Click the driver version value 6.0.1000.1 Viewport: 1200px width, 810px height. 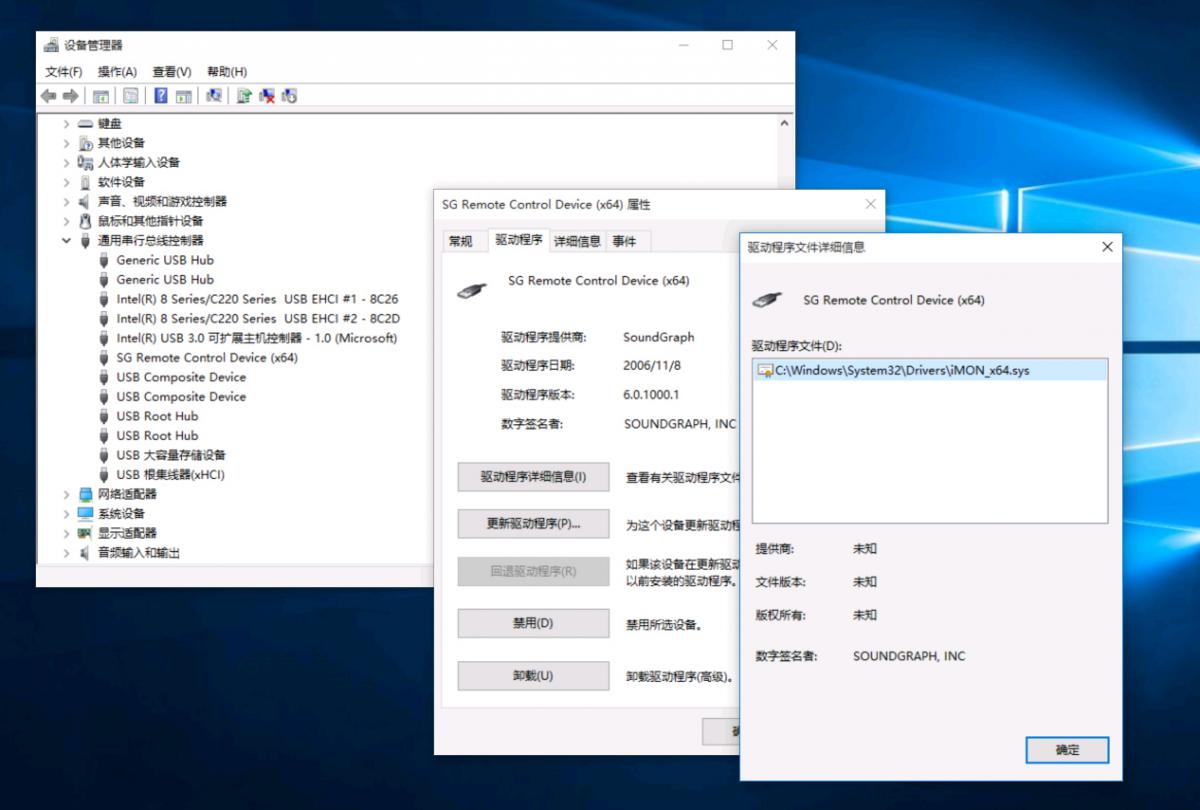651,394
